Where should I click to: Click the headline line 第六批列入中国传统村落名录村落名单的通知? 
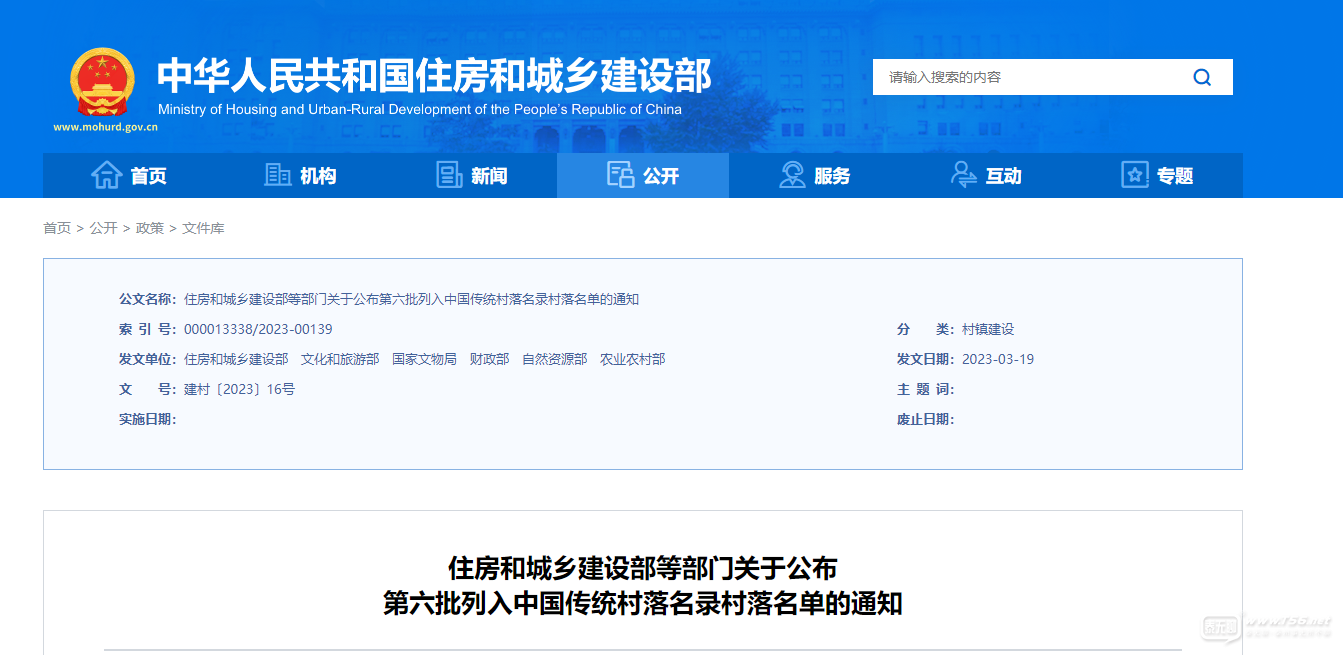click(642, 604)
